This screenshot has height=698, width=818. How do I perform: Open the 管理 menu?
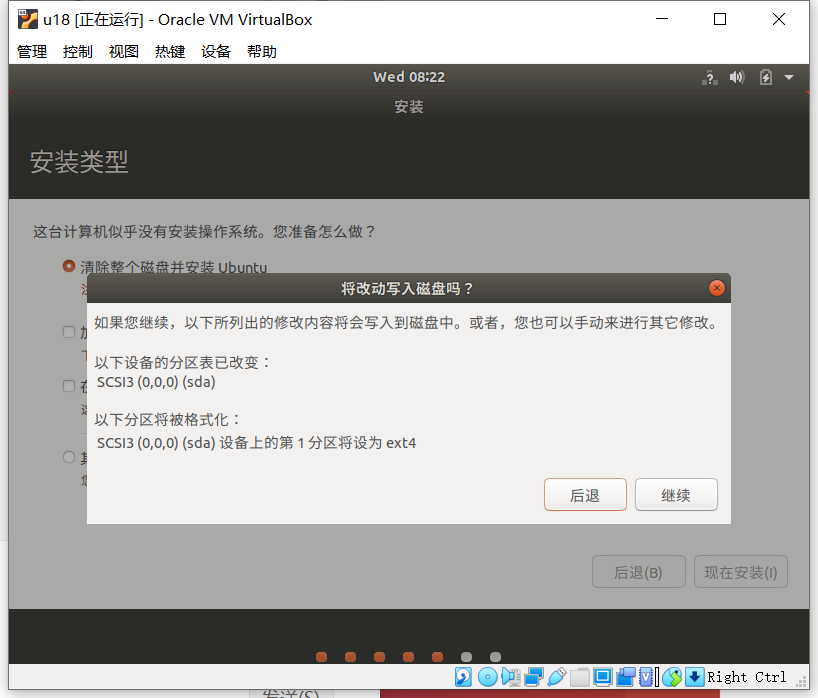32,51
